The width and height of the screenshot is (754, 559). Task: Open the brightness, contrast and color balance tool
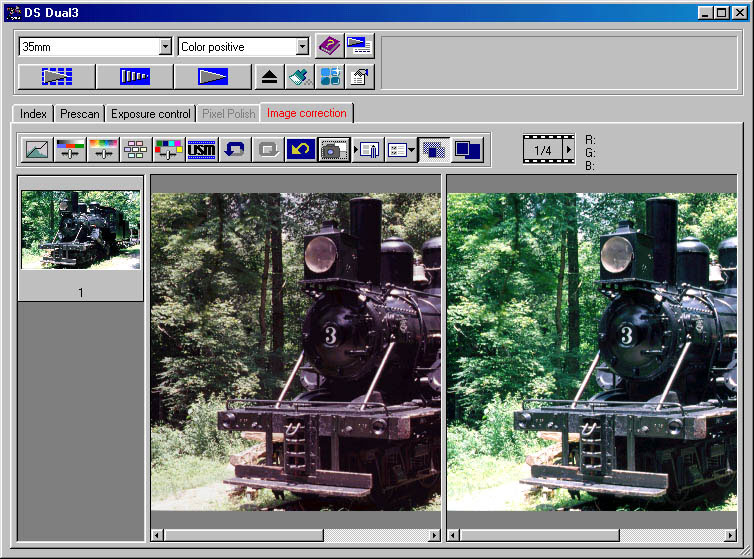(70, 150)
